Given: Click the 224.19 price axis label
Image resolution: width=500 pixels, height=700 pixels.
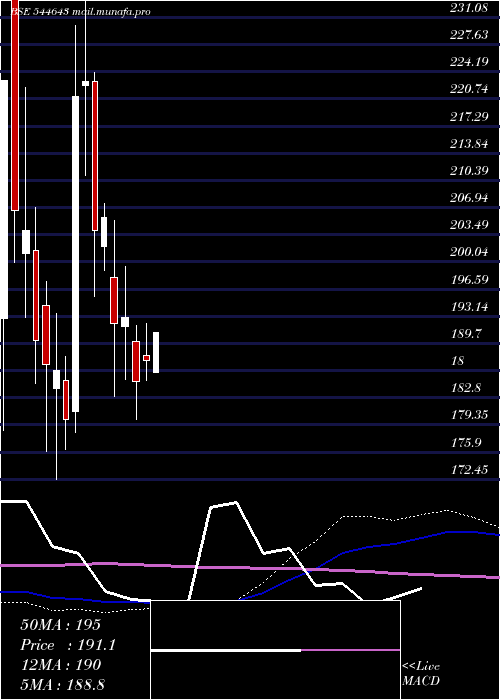Looking at the screenshot, I should point(469,62).
